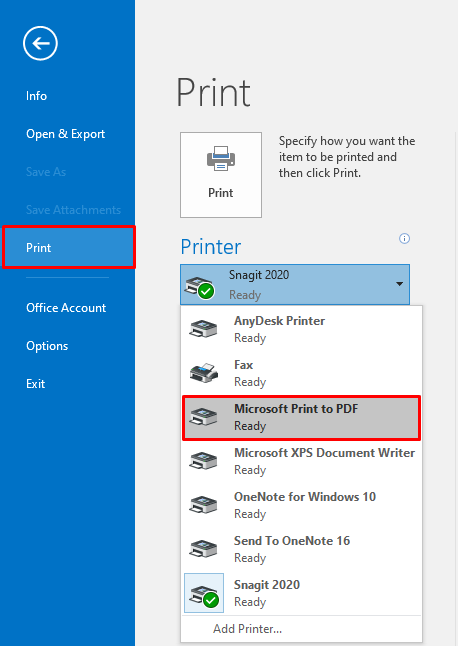Open the Open & Export section

(65, 134)
